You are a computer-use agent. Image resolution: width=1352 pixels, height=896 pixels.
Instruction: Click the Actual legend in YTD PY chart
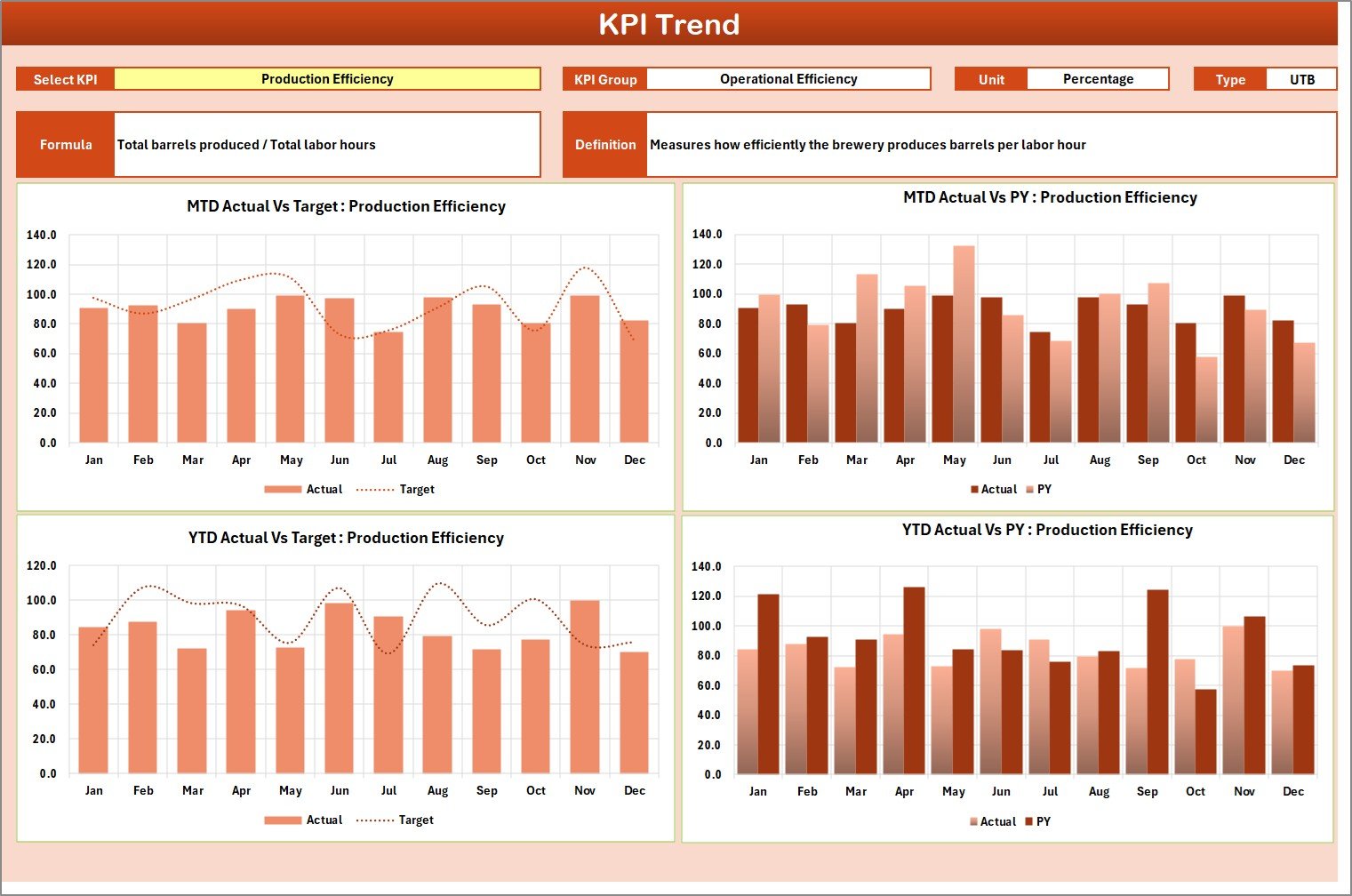(x=999, y=821)
